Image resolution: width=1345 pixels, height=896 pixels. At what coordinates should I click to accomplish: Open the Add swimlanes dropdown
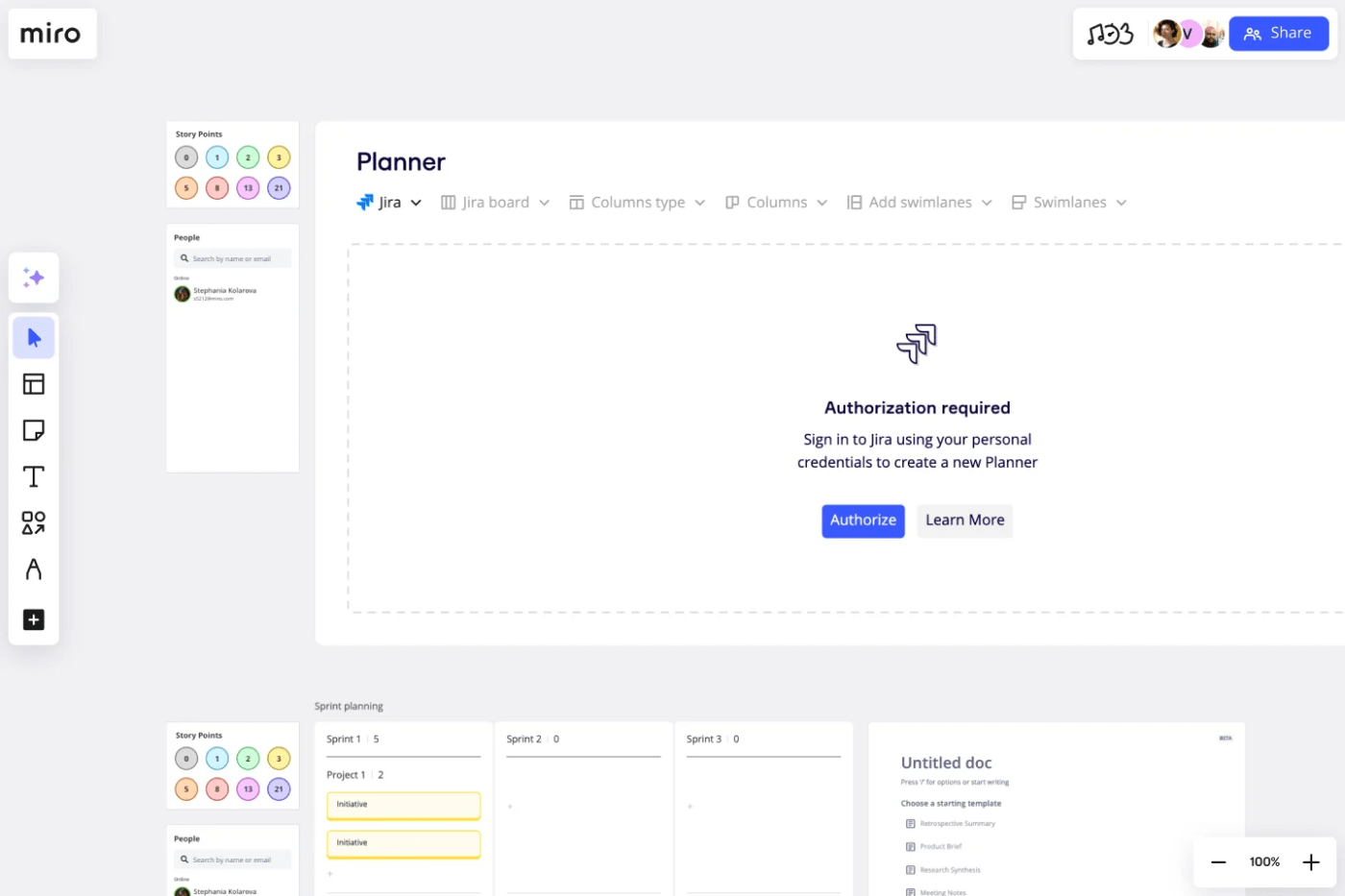(x=919, y=203)
